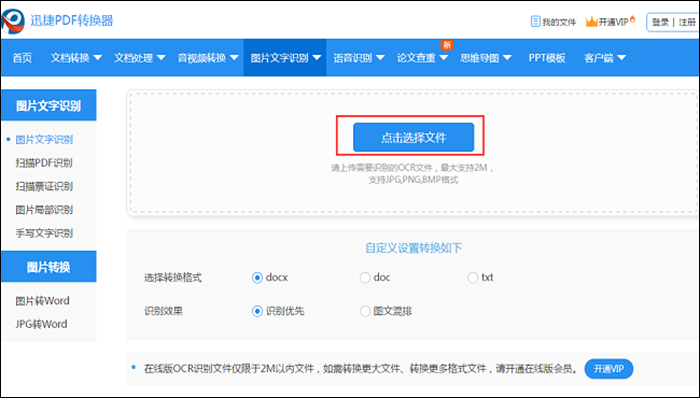This screenshot has height=398, width=700.
Task: Select 图片局部识别 in sidebar
Action: pos(44,210)
